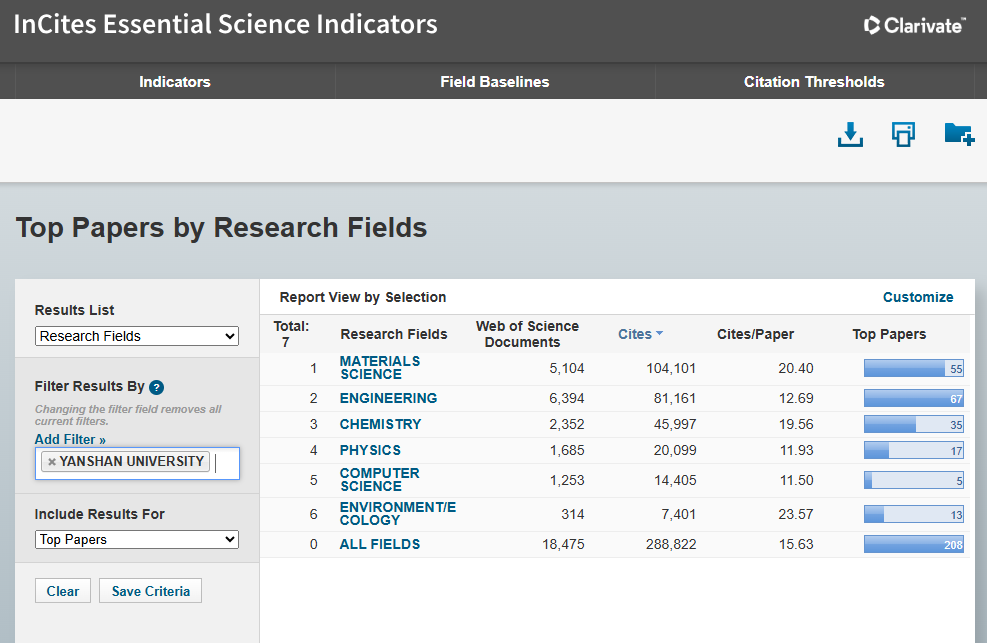This screenshot has width=987, height=643.
Task: Click the download report icon
Action: coord(850,134)
